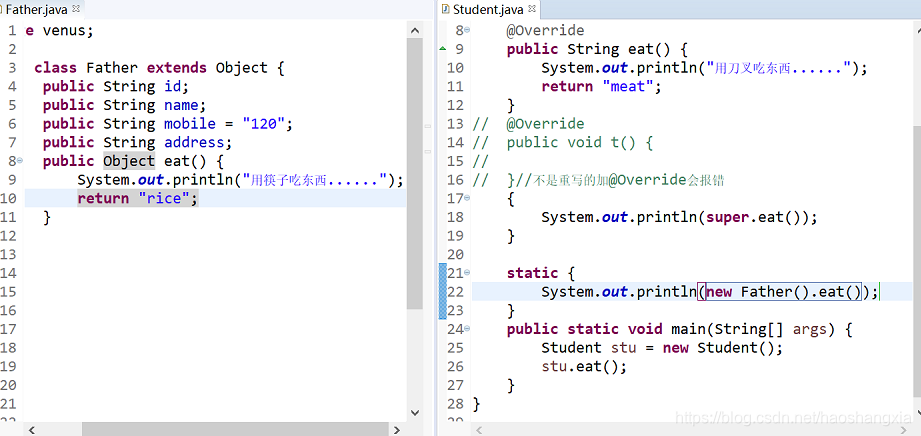This screenshot has height=436, width=921.
Task: Close the Father.java tab
Action: (76, 9)
